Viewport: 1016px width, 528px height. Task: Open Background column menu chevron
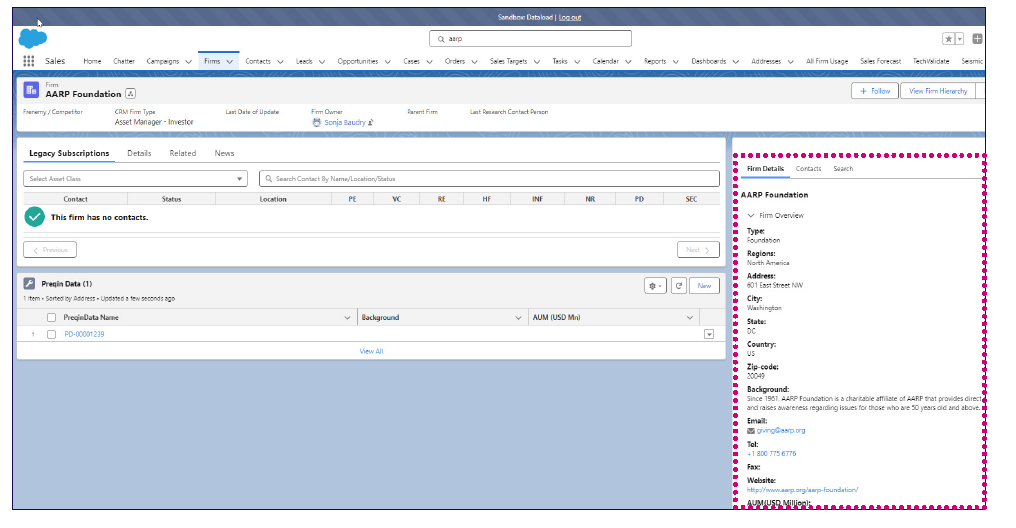[518, 317]
